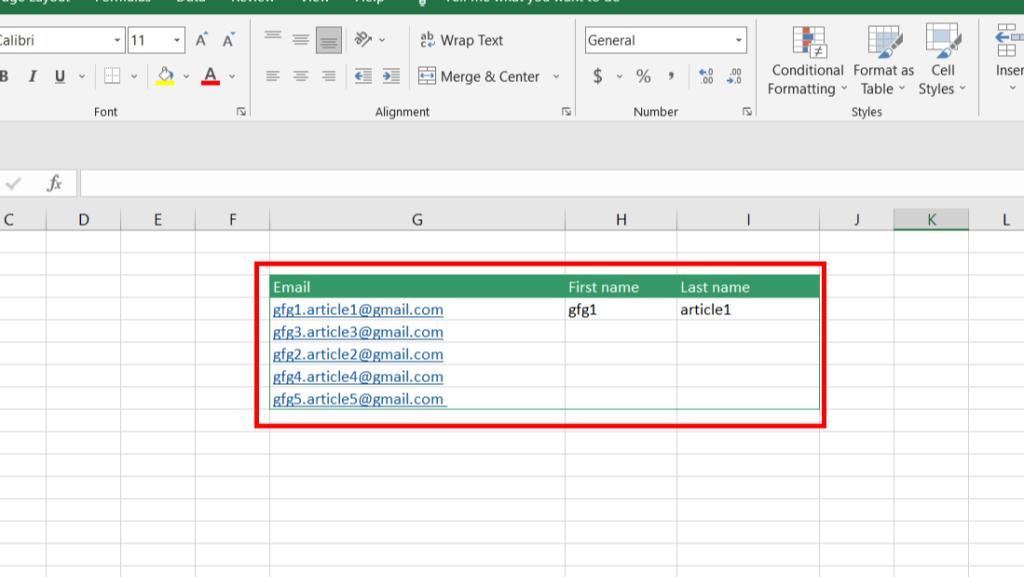Toggle Italic formatting
1024x577 pixels.
click(32, 76)
